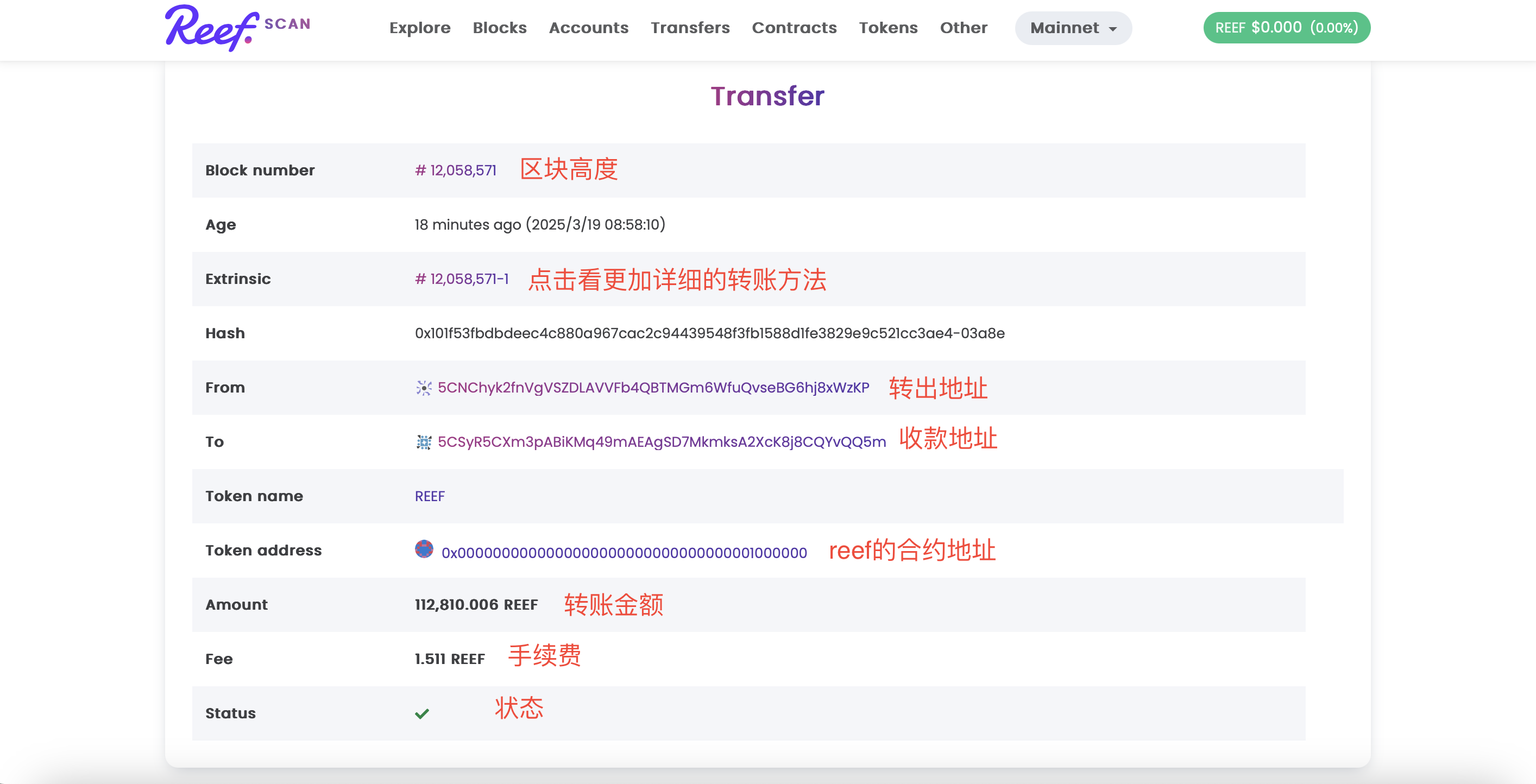
Task: Click the token address round icon
Action: pyautogui.click(x=424, y=548)
